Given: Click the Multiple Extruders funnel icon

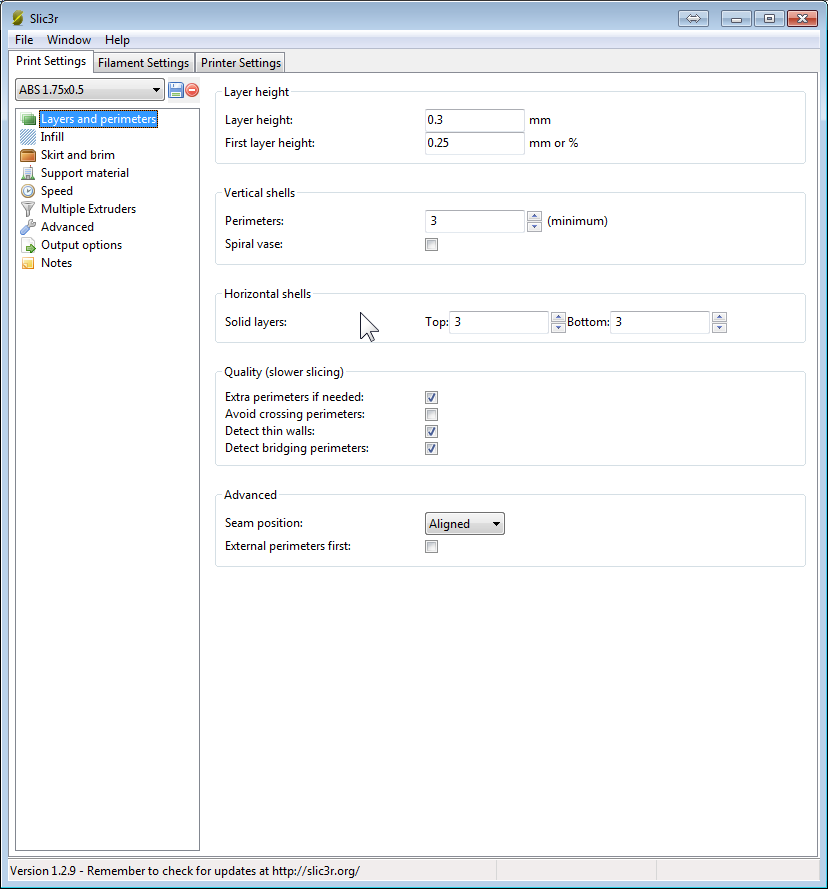Looking at the screenshot, I should coord(28,209).
